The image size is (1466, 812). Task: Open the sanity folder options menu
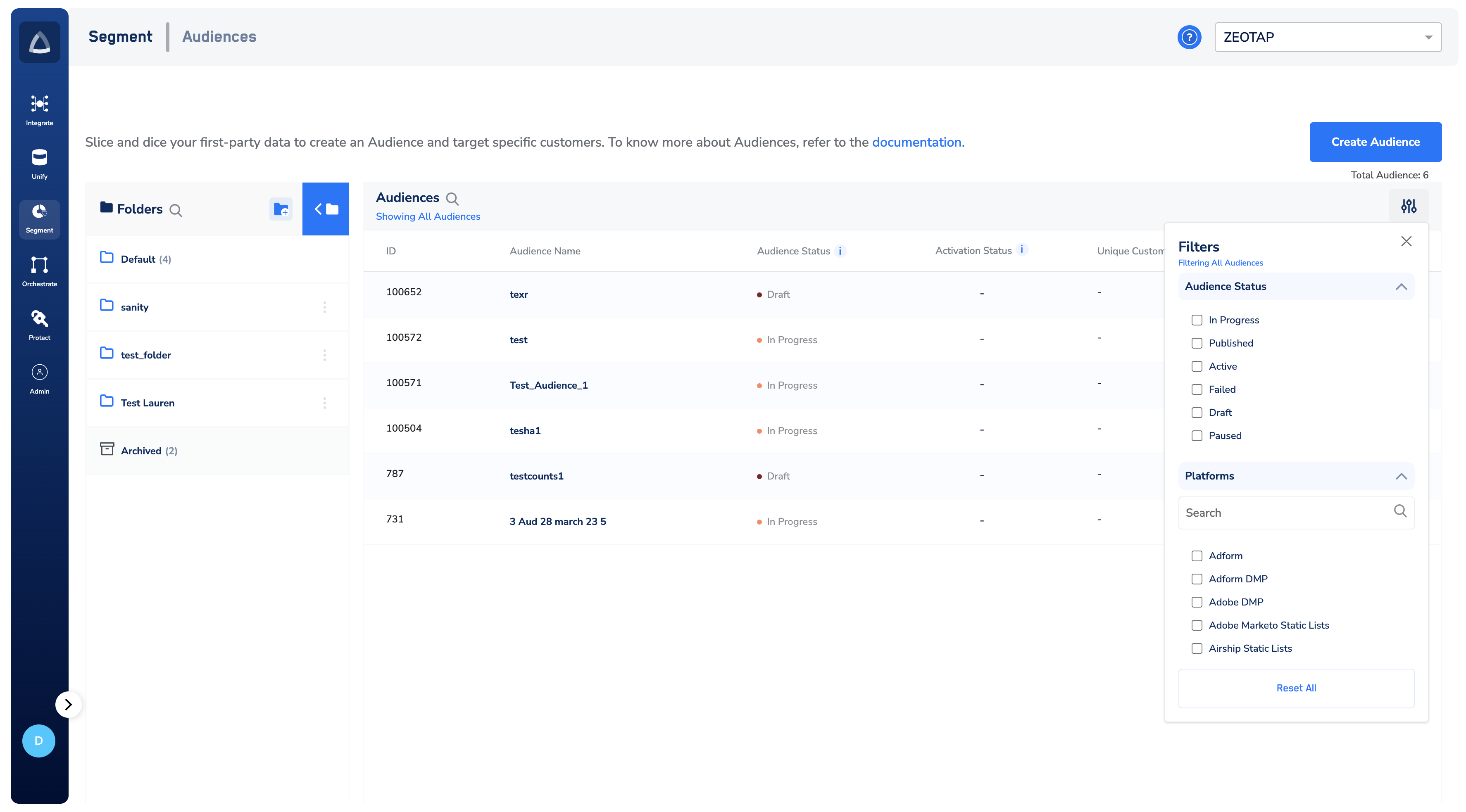[324, 307]
